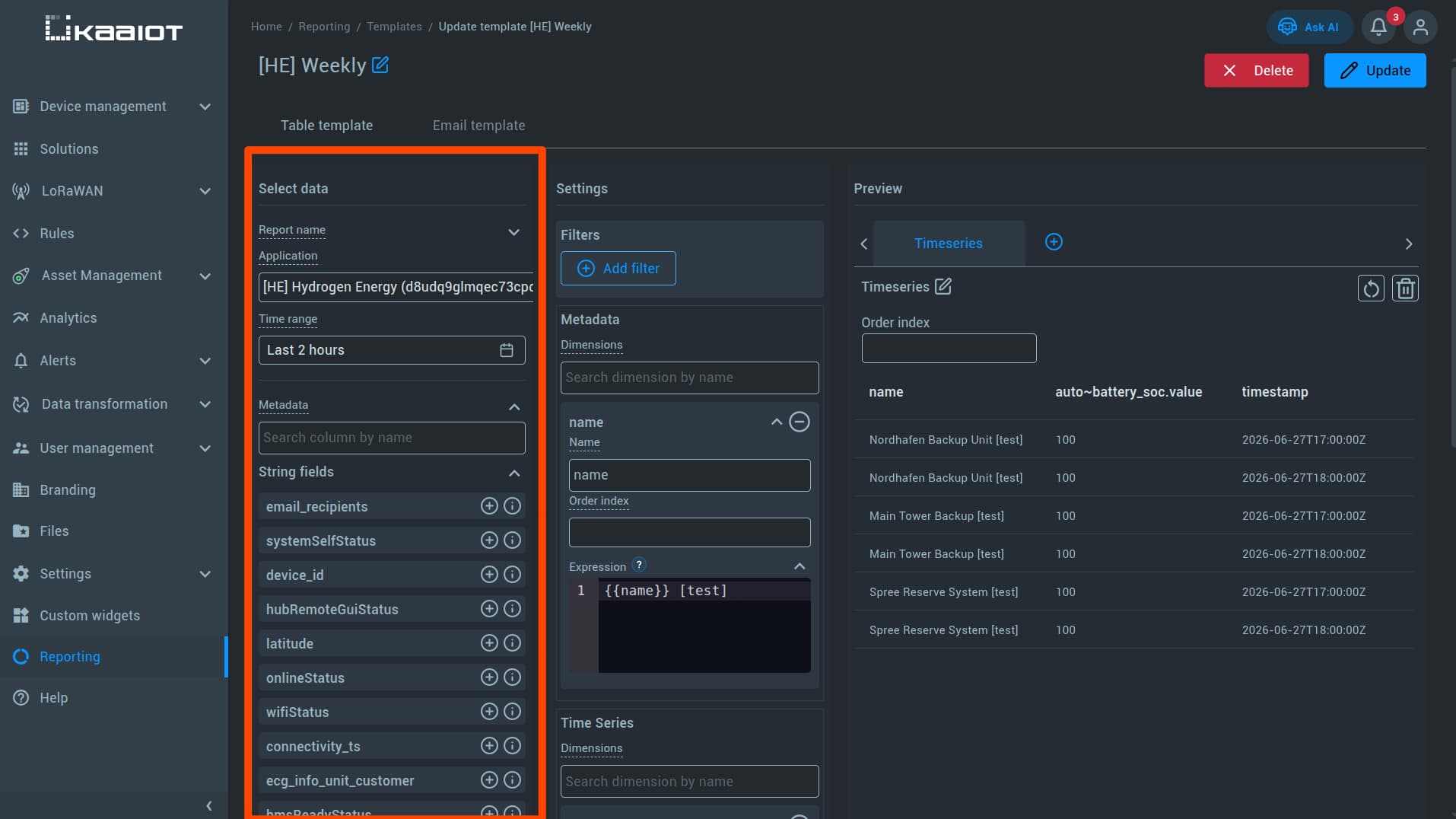Expand LoRaWAN menu

pyautogui.click(x=205, y=191)
